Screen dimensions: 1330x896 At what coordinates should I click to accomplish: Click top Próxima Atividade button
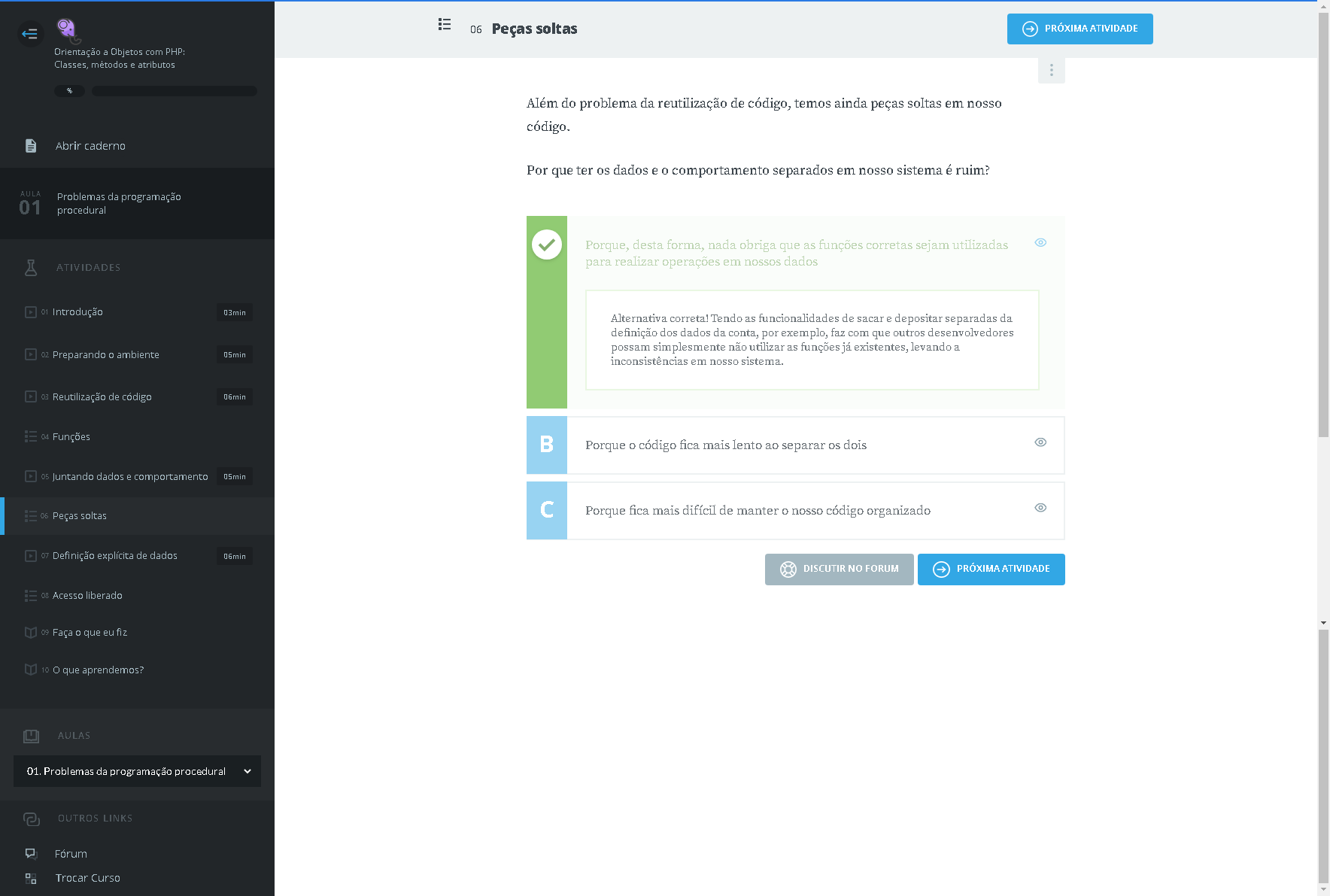(x=1079, y=29)
